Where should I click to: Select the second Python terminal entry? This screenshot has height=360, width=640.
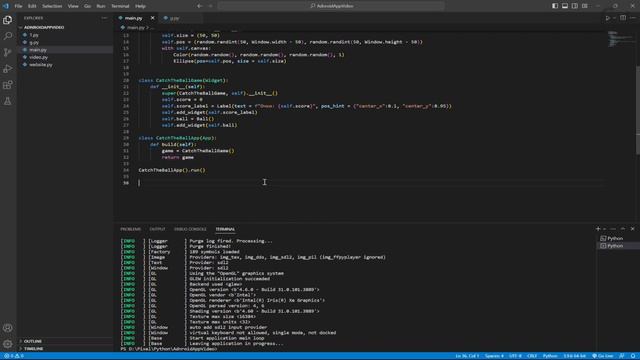coord(615,246)
